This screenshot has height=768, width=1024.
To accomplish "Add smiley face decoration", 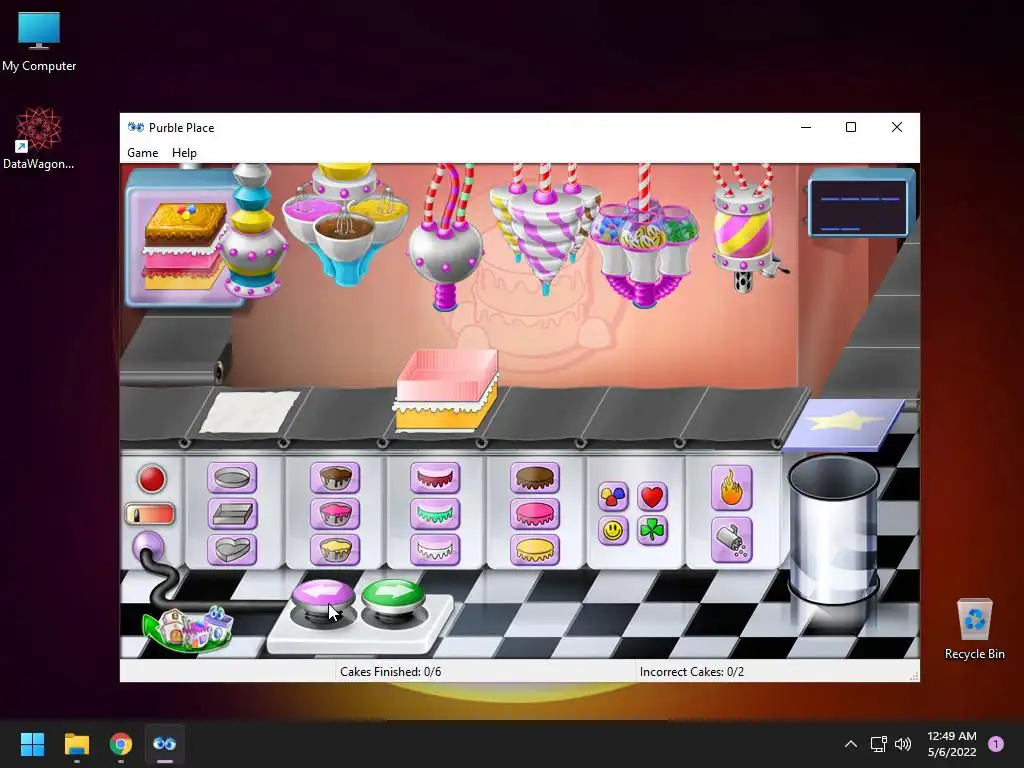I will click(x=613, y=530).
